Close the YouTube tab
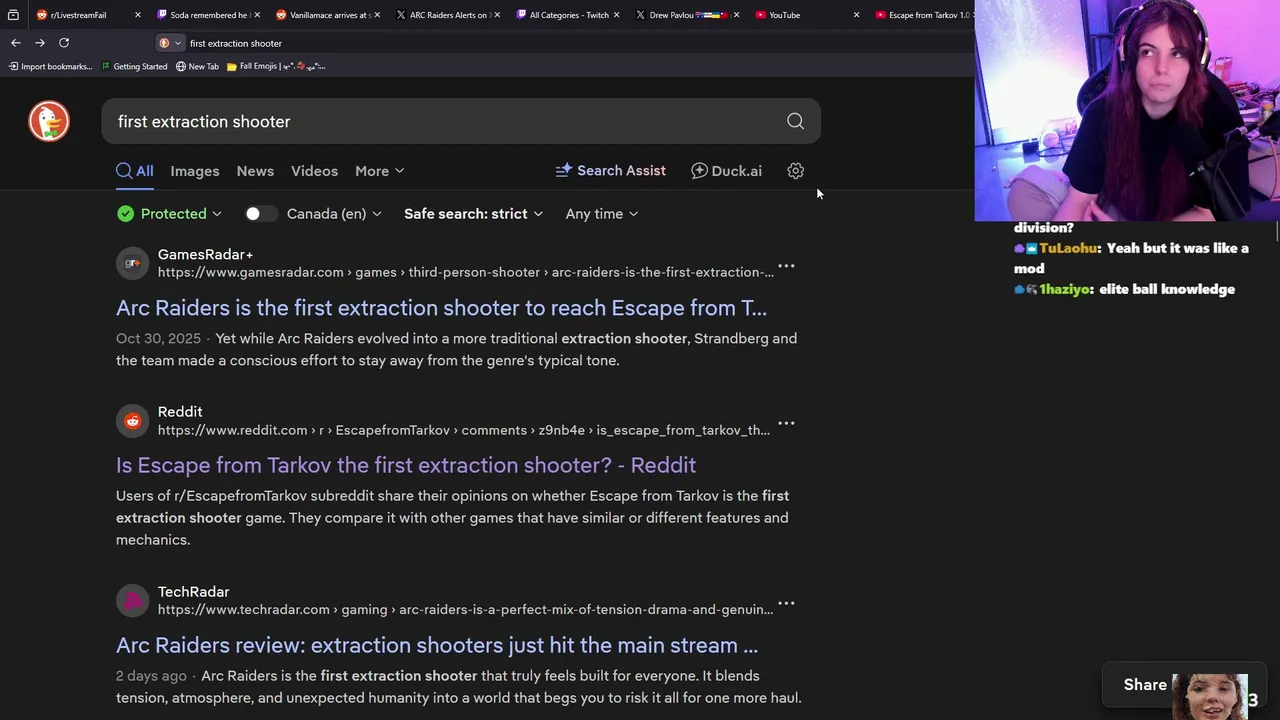Screen dimensions: 1280x720 point(856,15)
